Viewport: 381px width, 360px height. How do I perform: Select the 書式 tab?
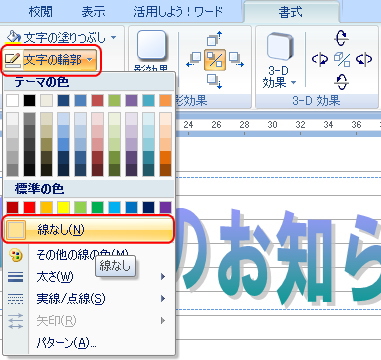click(x=291, y=12)
